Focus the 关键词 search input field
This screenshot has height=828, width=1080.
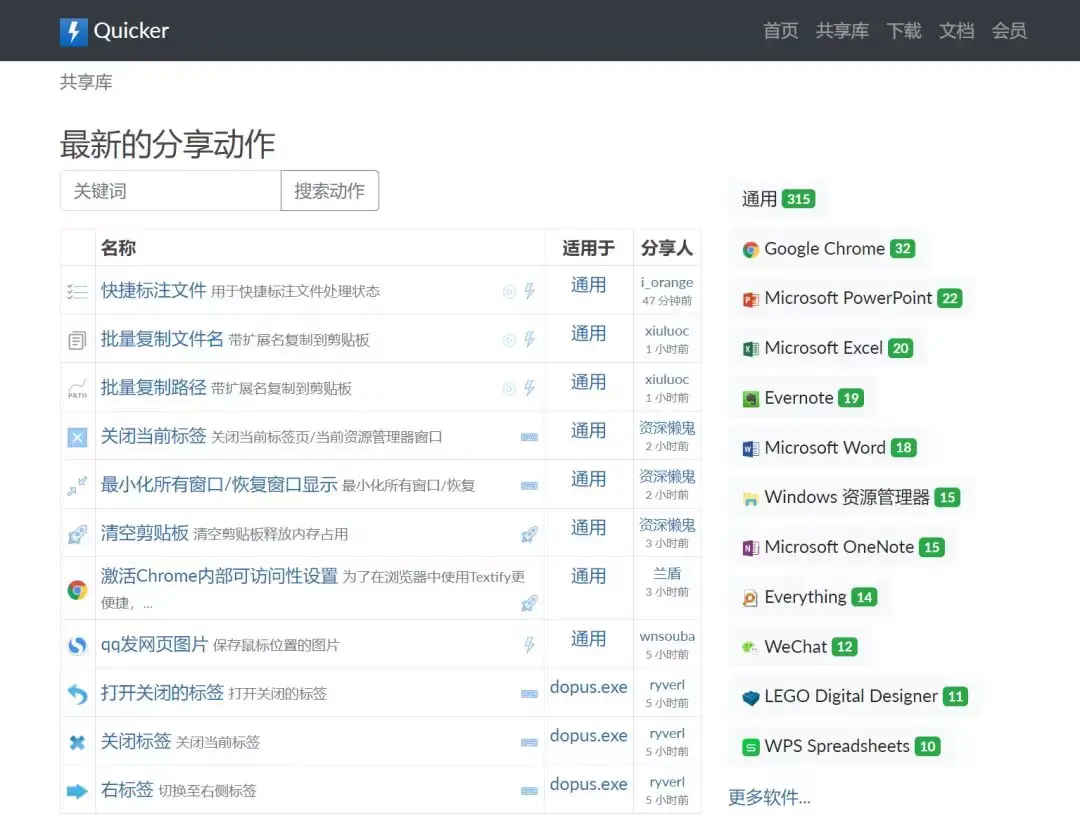171,191
